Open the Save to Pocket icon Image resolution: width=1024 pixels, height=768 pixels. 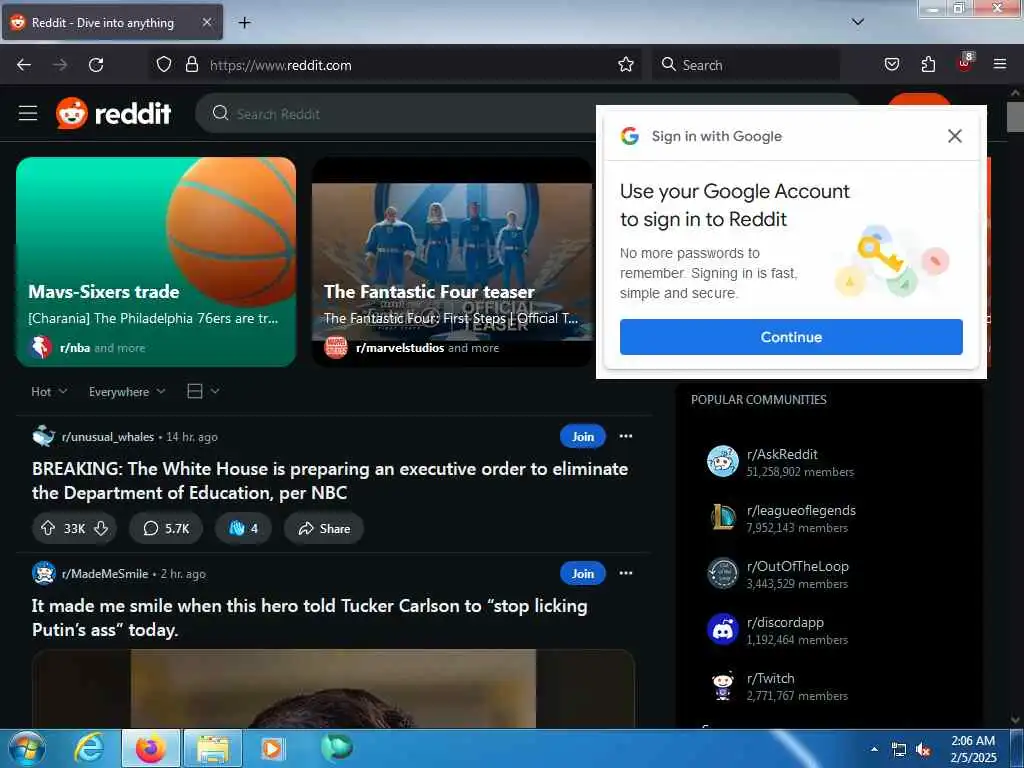(x=891, y=65)
